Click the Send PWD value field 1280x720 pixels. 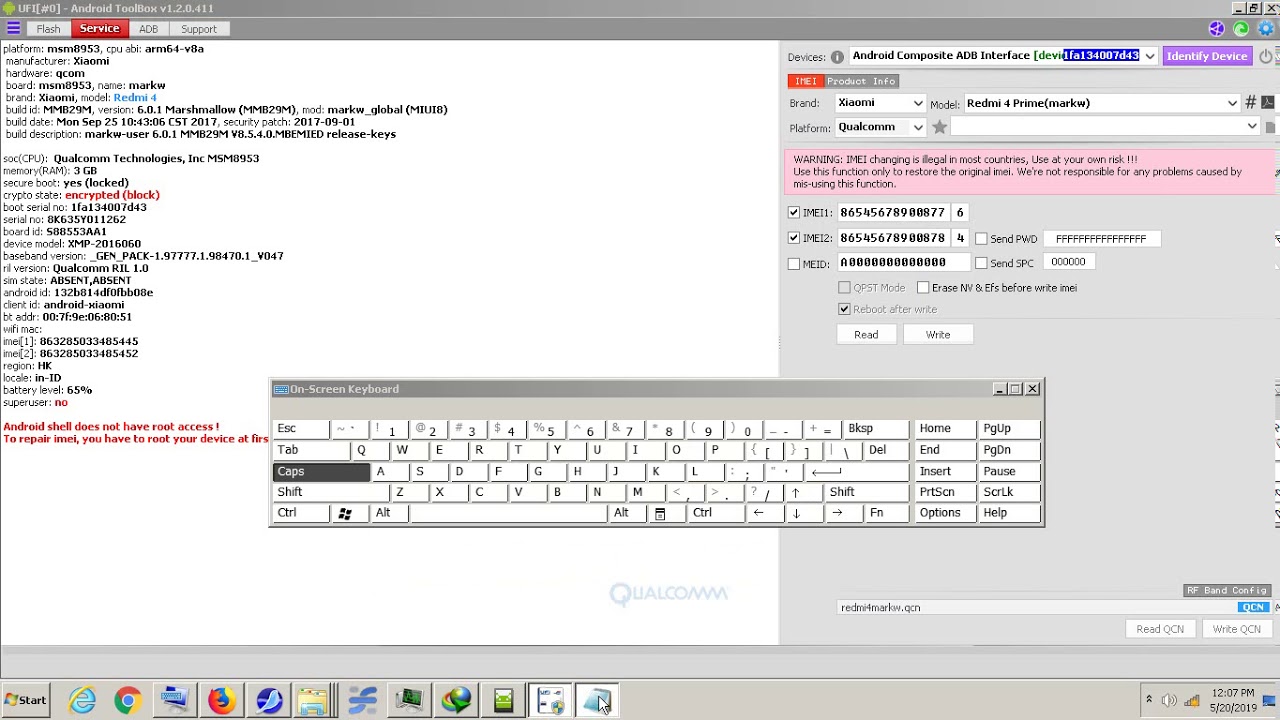click(x=1101, y=239)
